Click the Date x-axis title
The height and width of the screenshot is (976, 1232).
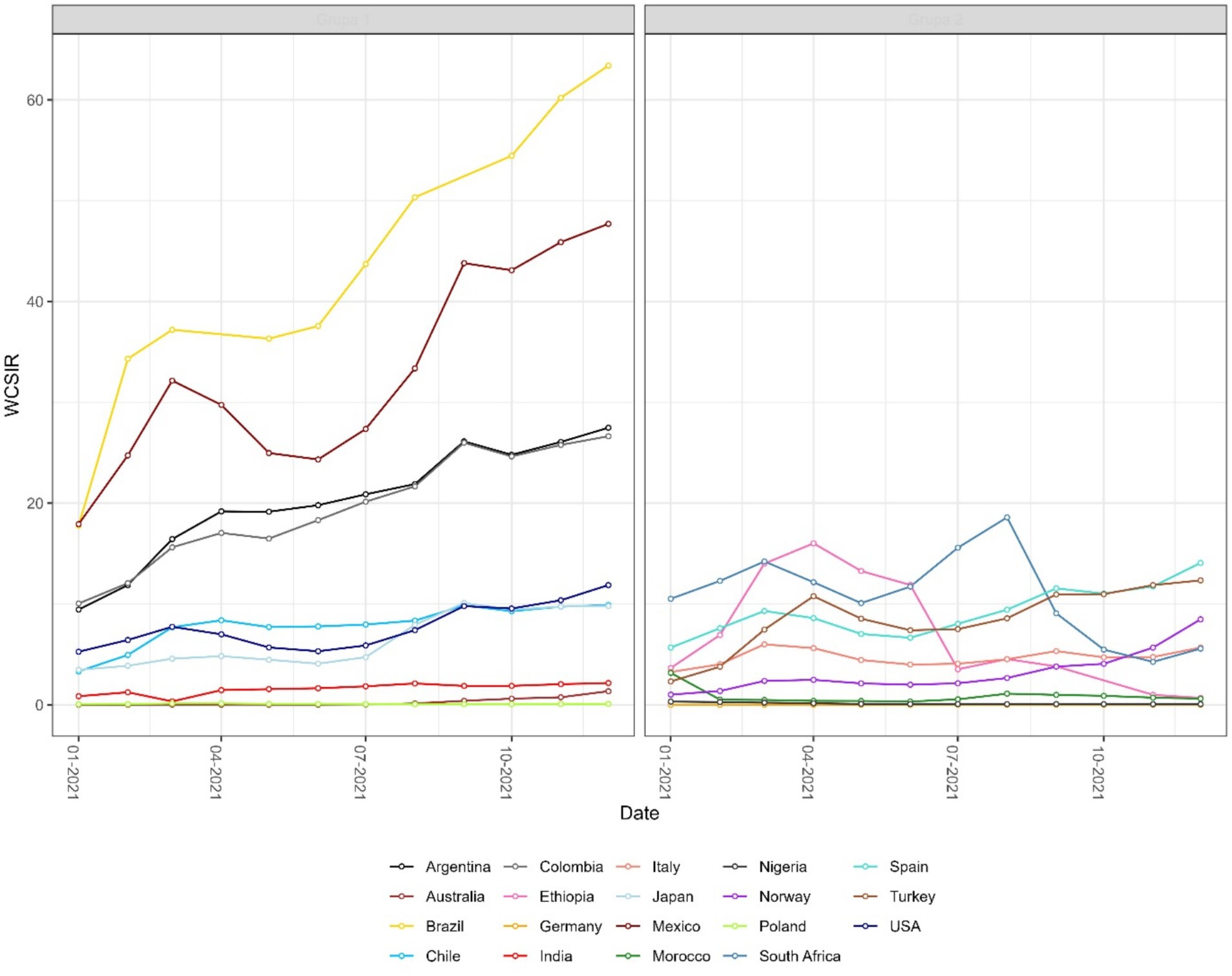coord(639,813)
